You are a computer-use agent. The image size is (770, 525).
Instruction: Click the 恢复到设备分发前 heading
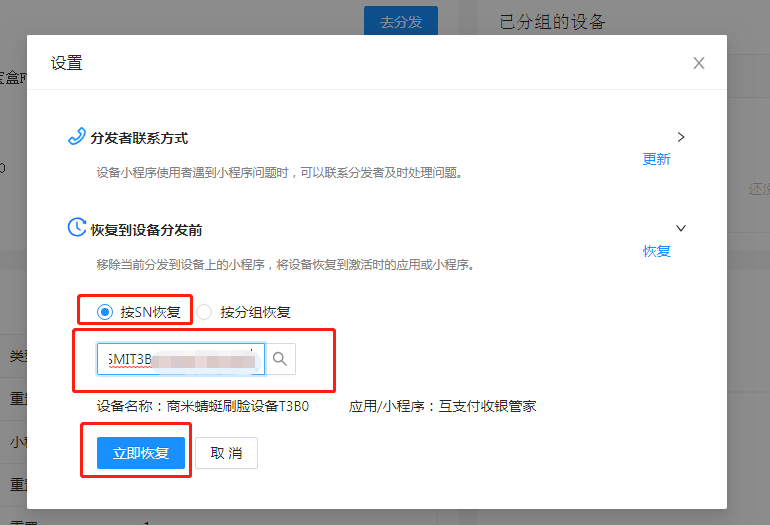[x=146, y=230]
